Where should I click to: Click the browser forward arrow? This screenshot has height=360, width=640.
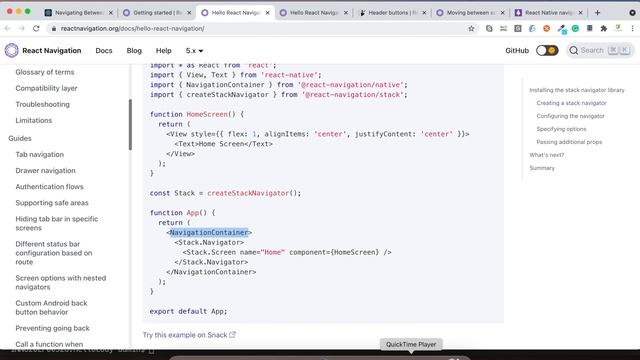coord(22,29)
